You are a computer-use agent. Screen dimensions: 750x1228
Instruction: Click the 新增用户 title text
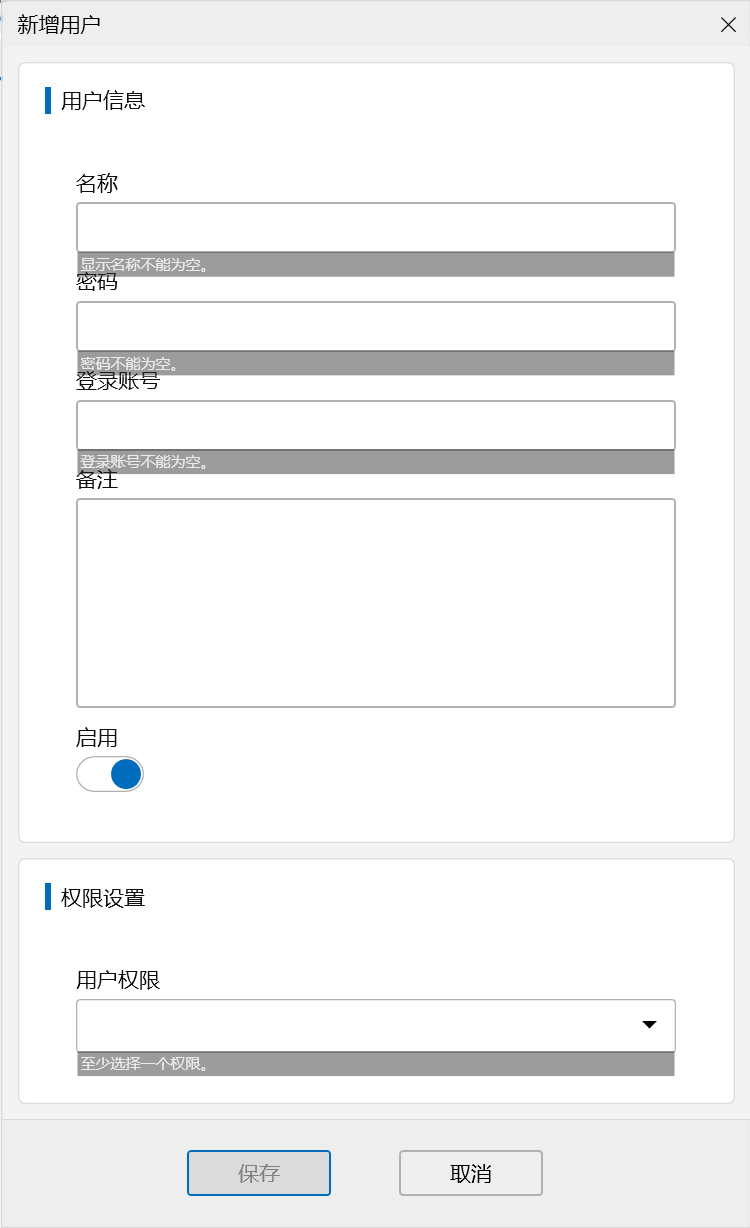pos(59,25)
